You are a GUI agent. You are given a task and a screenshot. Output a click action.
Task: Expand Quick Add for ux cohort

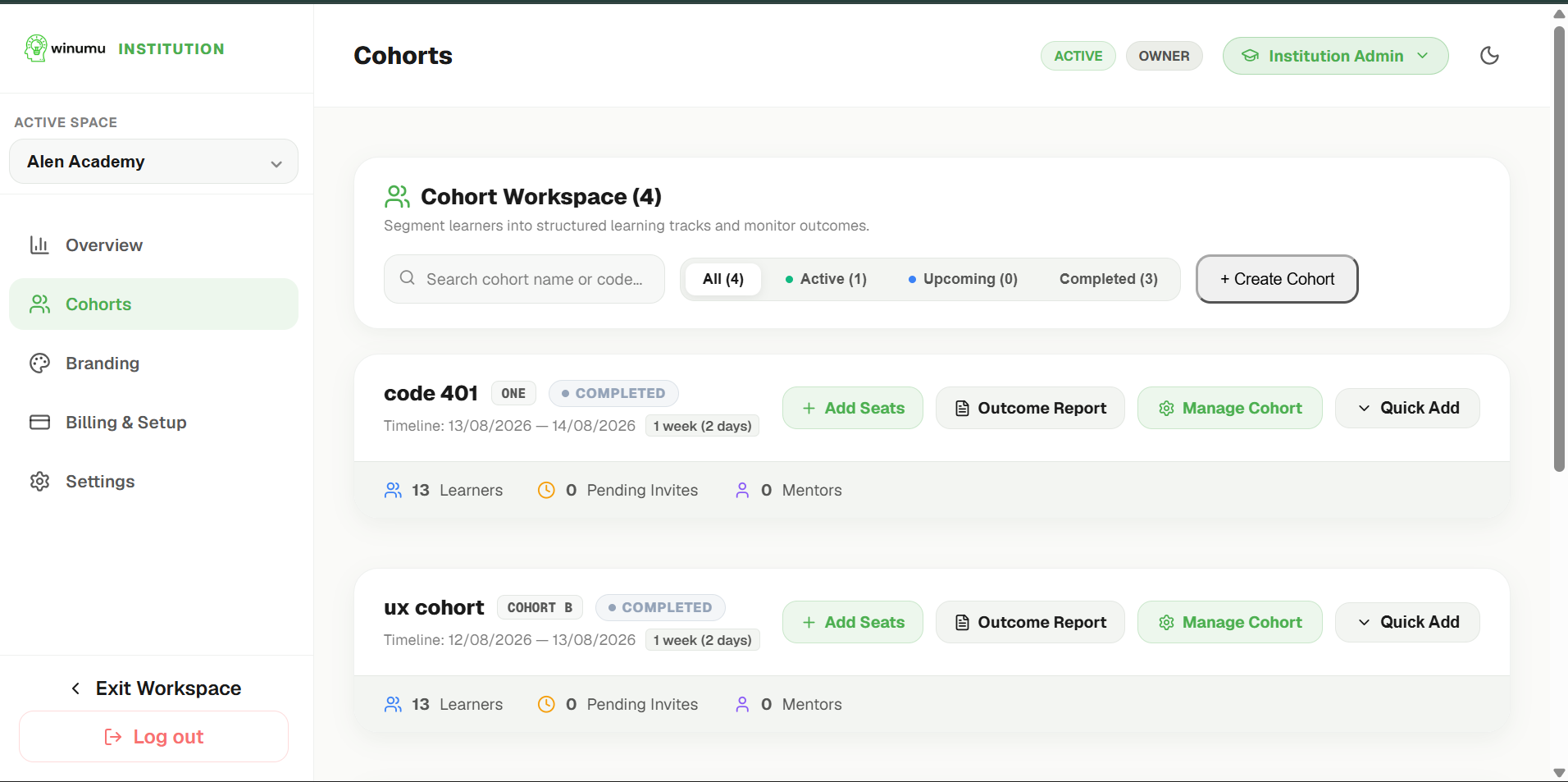[1407, 622]
